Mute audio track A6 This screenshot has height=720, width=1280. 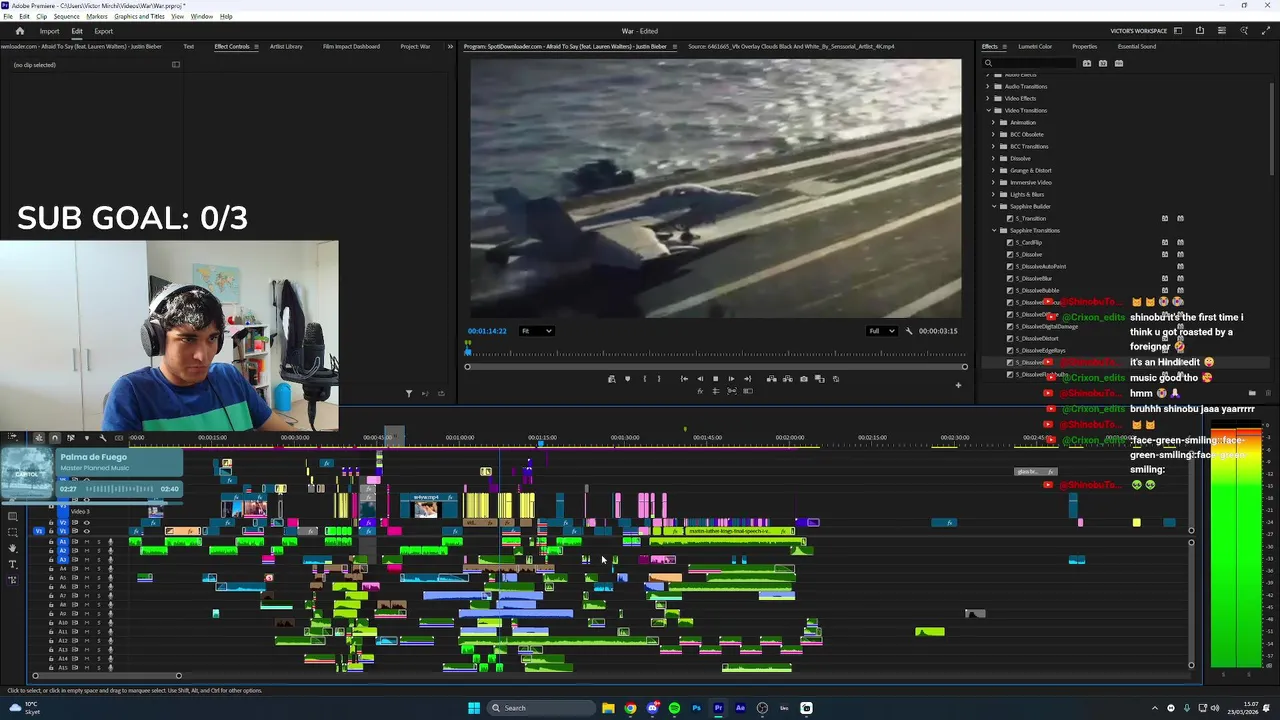coord(87,587)
